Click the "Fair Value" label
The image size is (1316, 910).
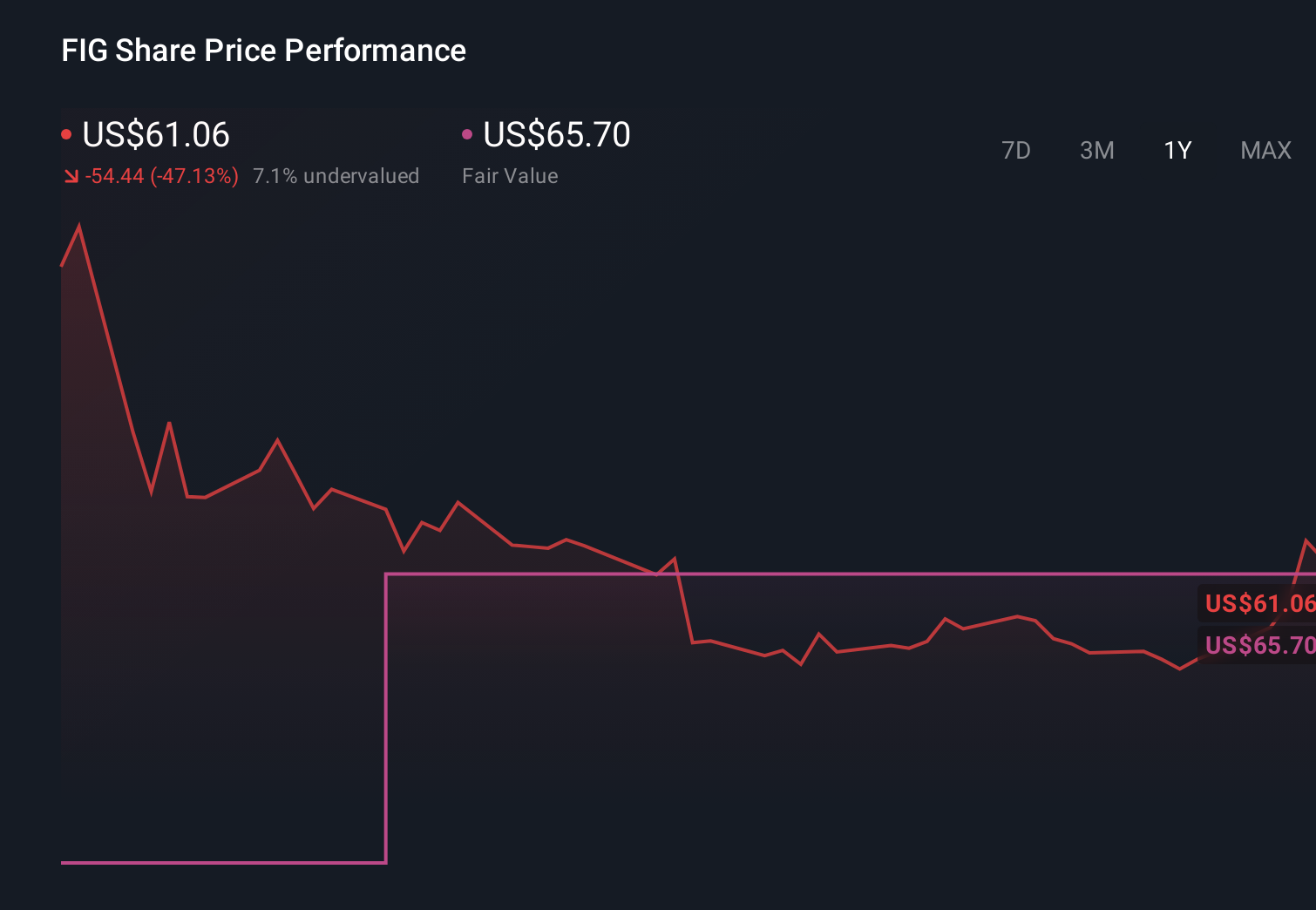coord(510,176)
